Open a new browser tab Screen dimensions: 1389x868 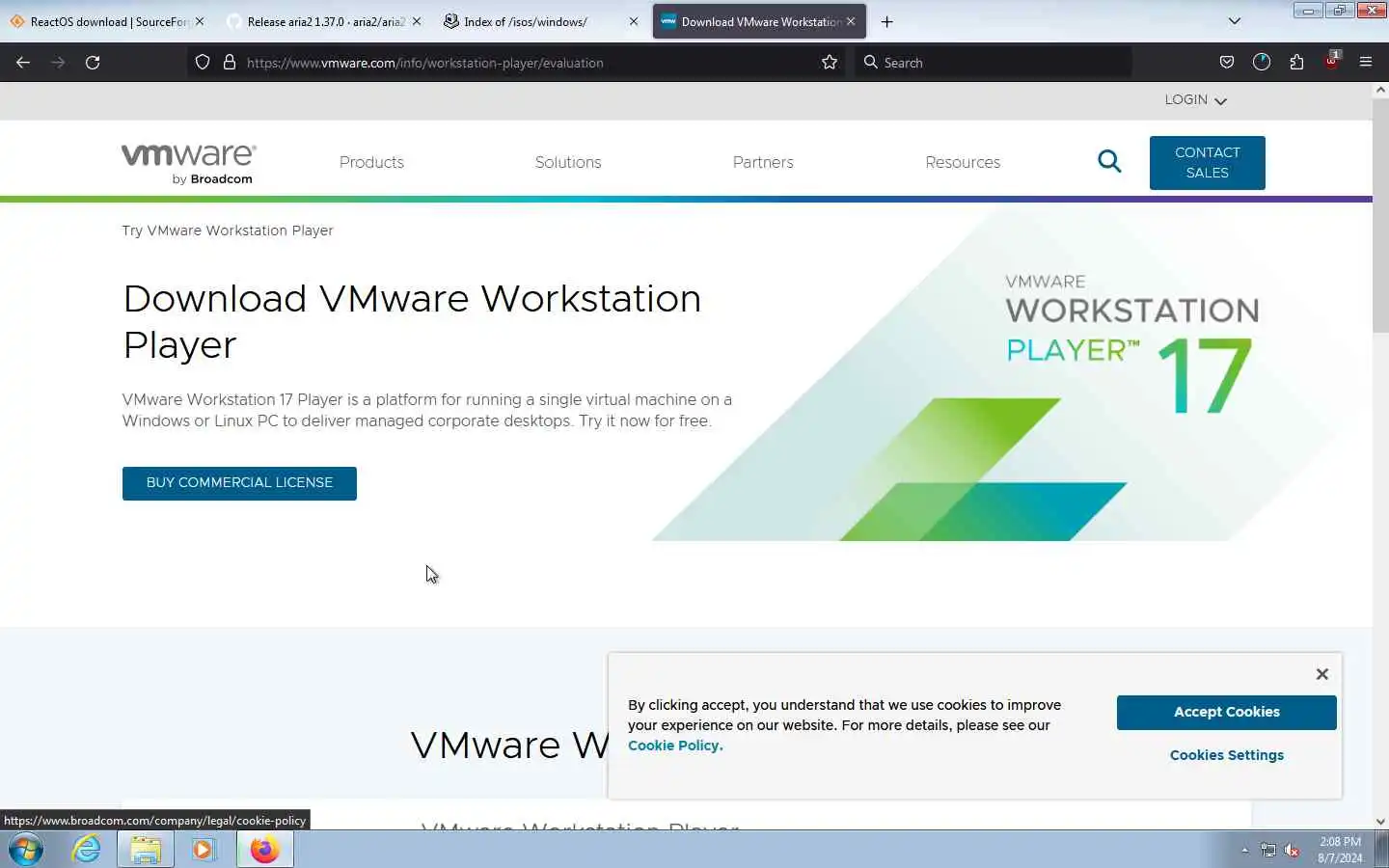point(886,21)
